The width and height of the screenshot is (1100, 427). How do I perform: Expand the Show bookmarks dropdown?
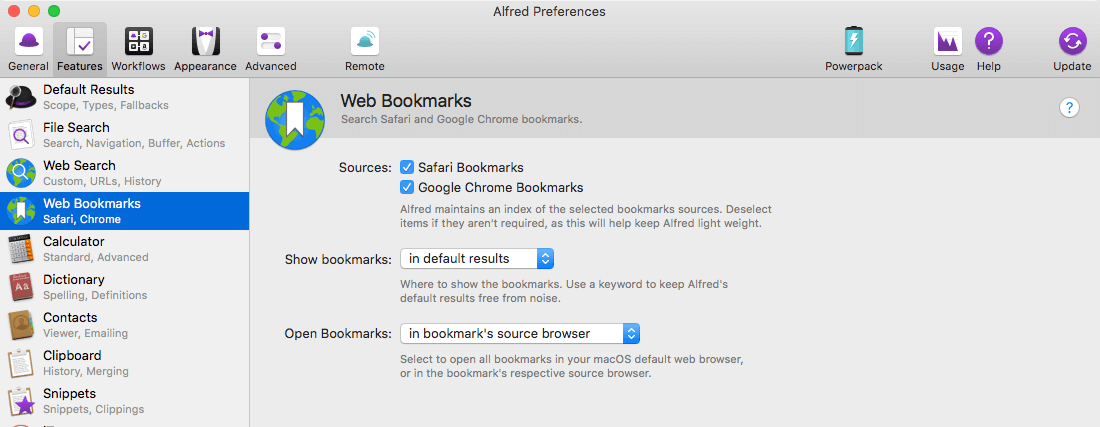pyautogui.click(x=477, y=259)
